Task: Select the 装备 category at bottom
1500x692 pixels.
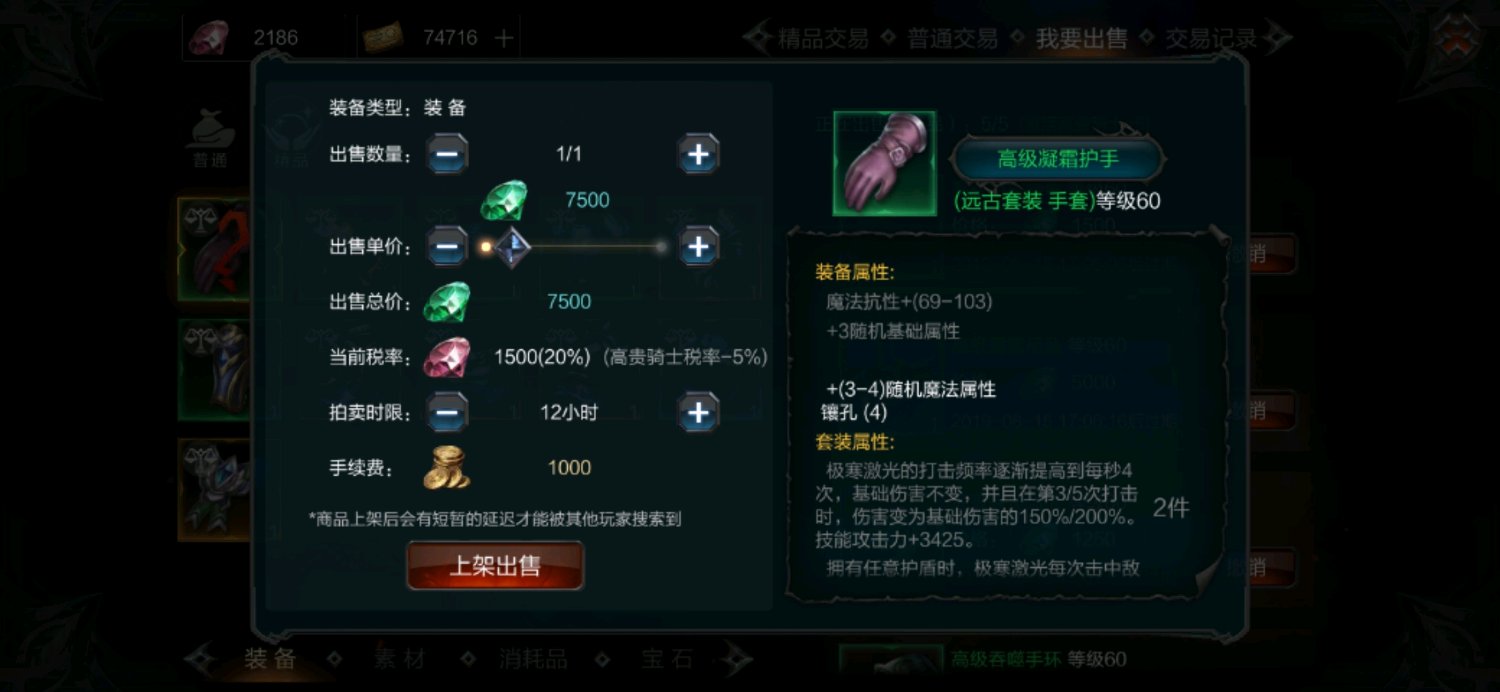Action: [x=271, y=659]
